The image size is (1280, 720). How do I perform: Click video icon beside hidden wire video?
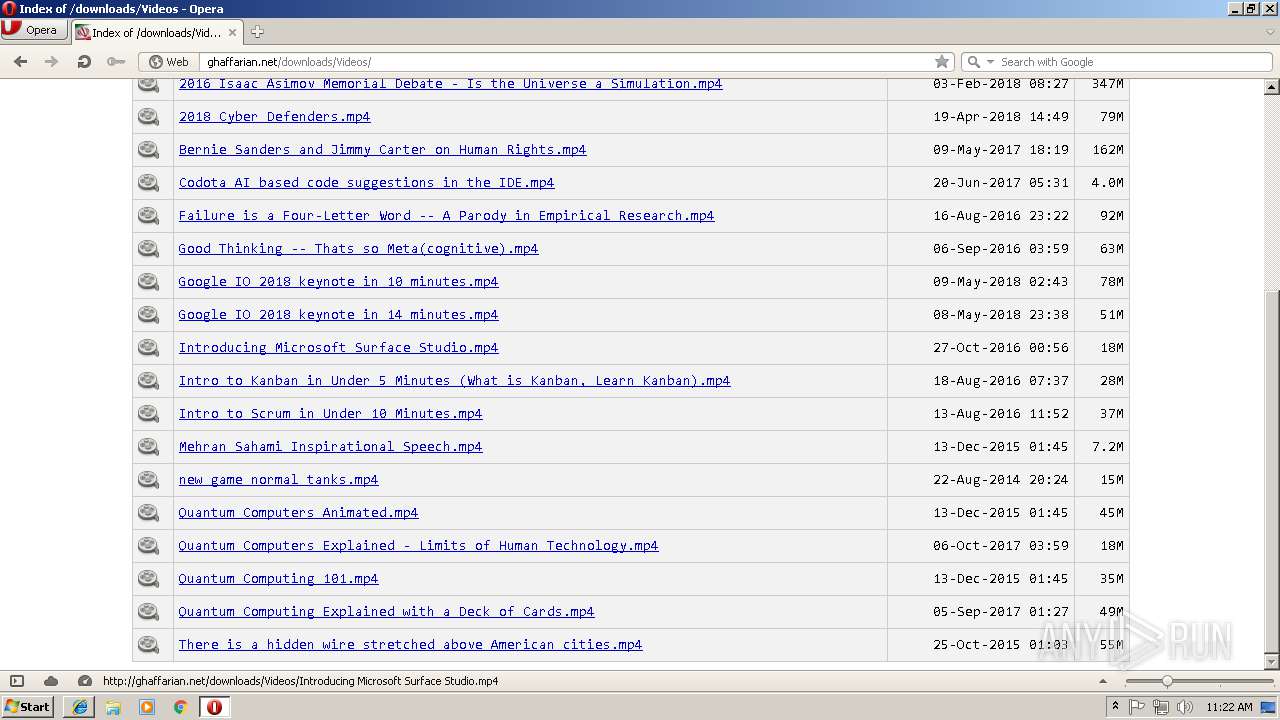click(x=149, y=645)
